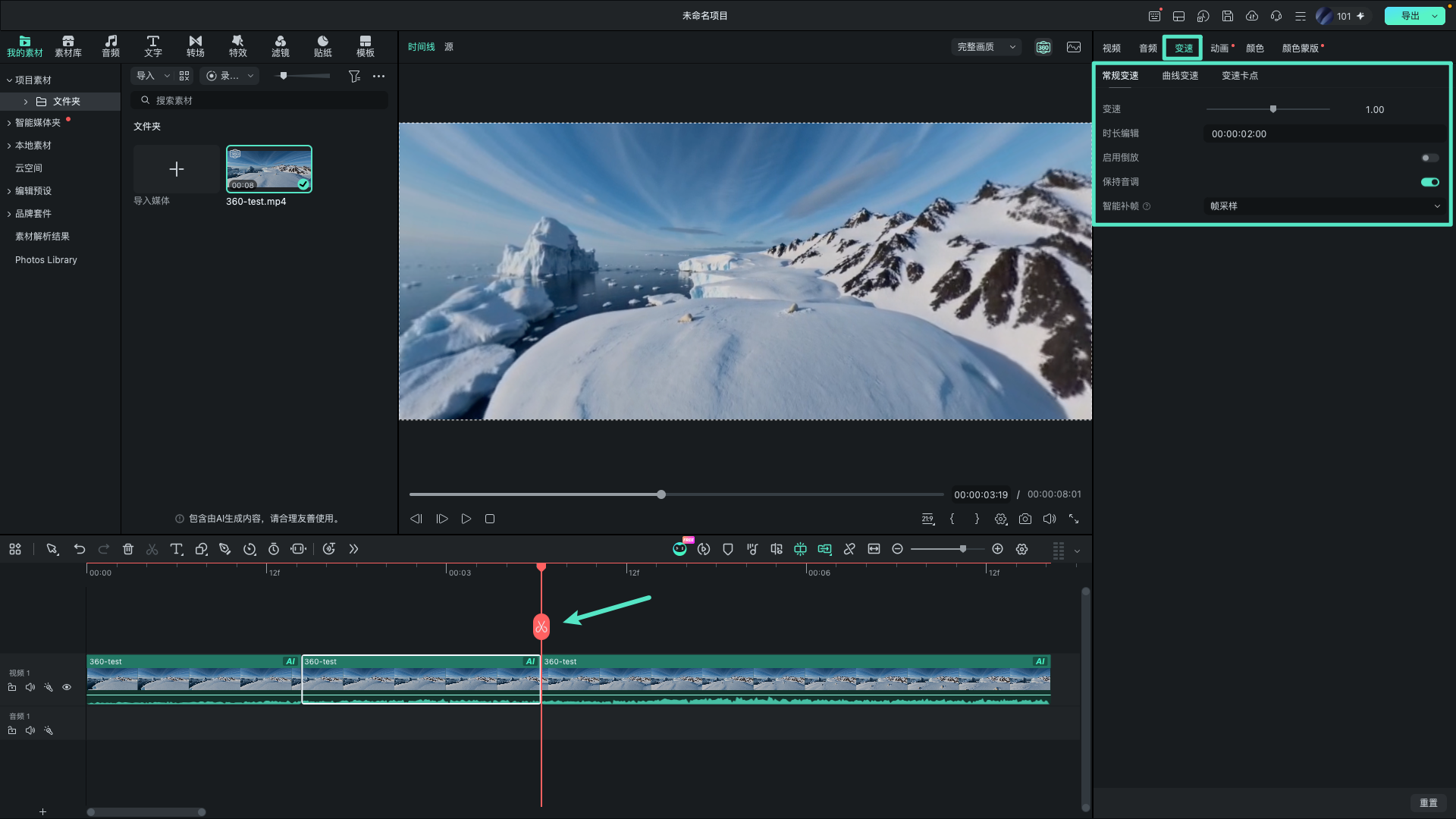Click the snapshot camera icon
The width and height of the screenshot is (1456, 819).
point(1025,519)
